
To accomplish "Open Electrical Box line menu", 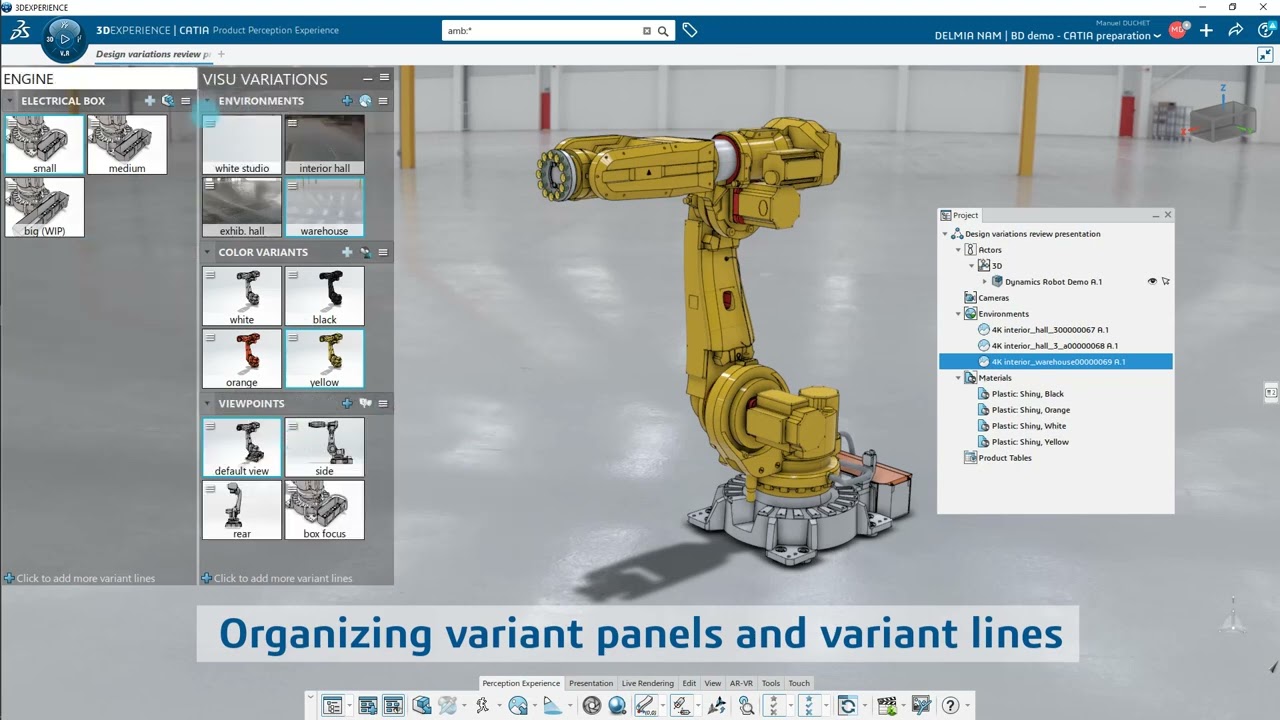I will click(x=185, y=101).
